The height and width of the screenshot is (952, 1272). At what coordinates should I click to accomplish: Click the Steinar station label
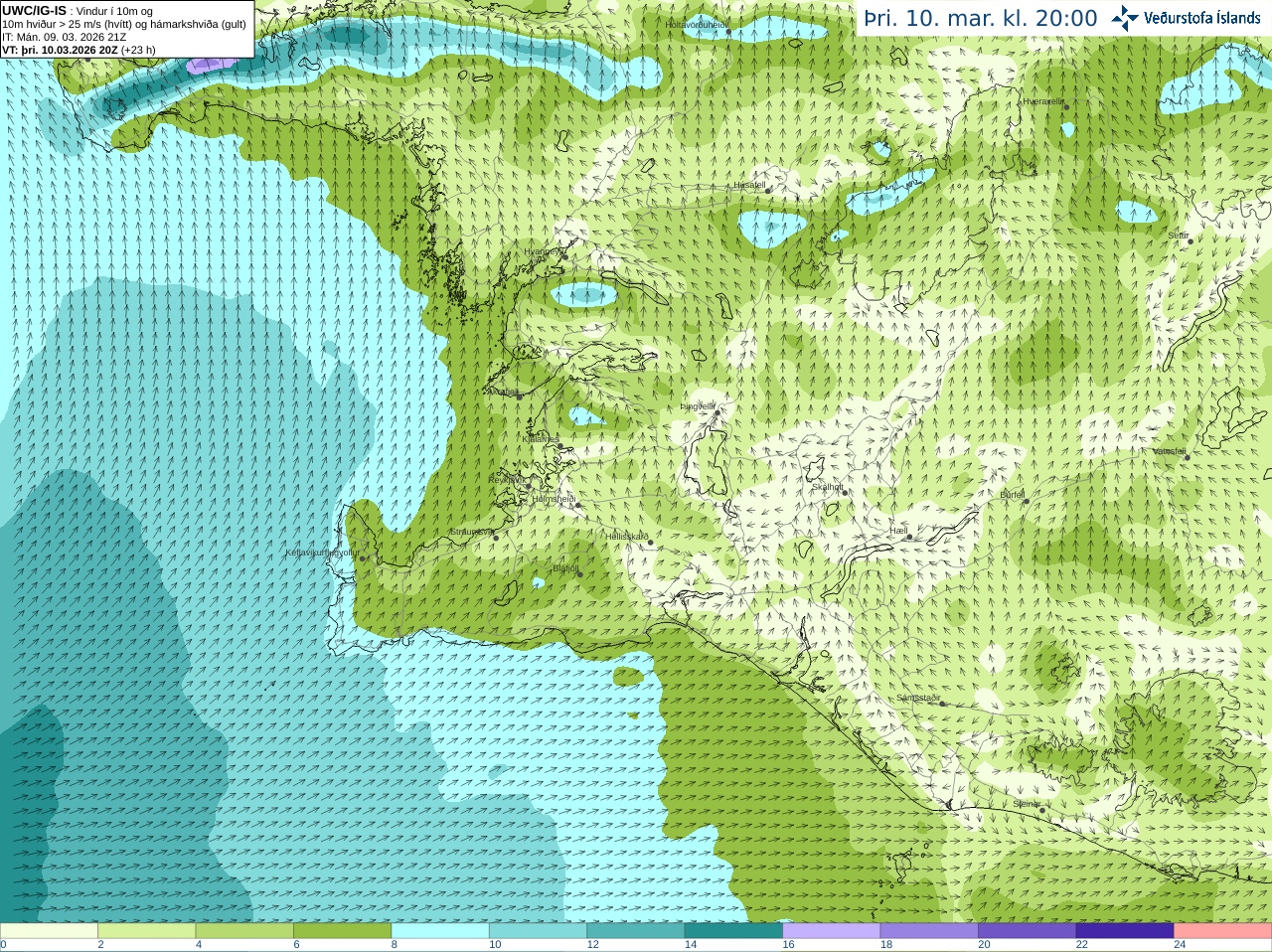pos(1027,804)
